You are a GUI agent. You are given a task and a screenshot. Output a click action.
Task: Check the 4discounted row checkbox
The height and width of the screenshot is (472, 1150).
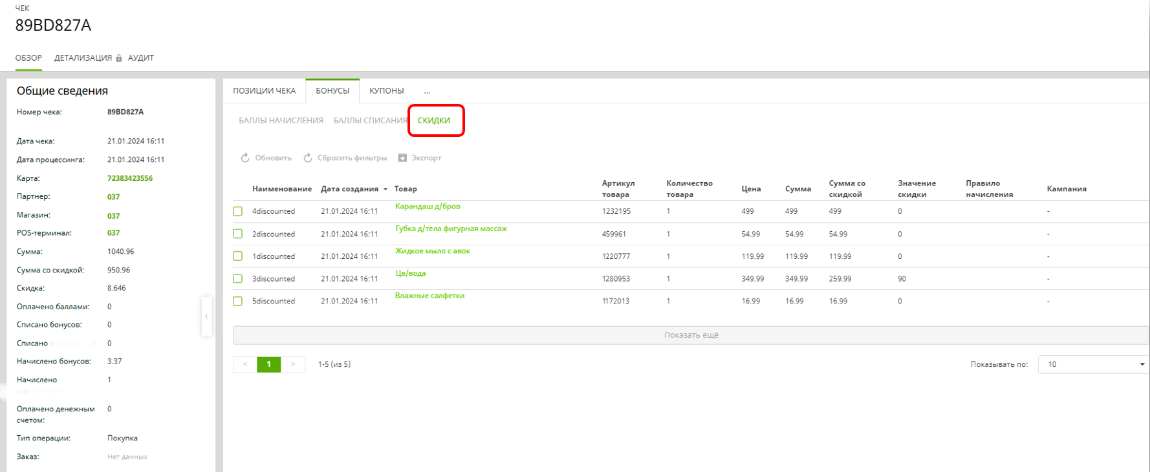click(238, 211)
